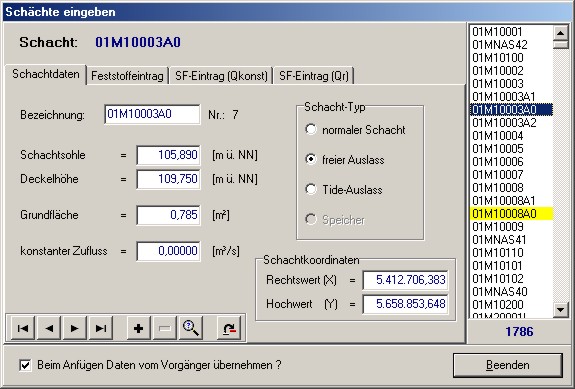Go to the next record
This screenshot has width=575, height=389.
coord(75,328)
